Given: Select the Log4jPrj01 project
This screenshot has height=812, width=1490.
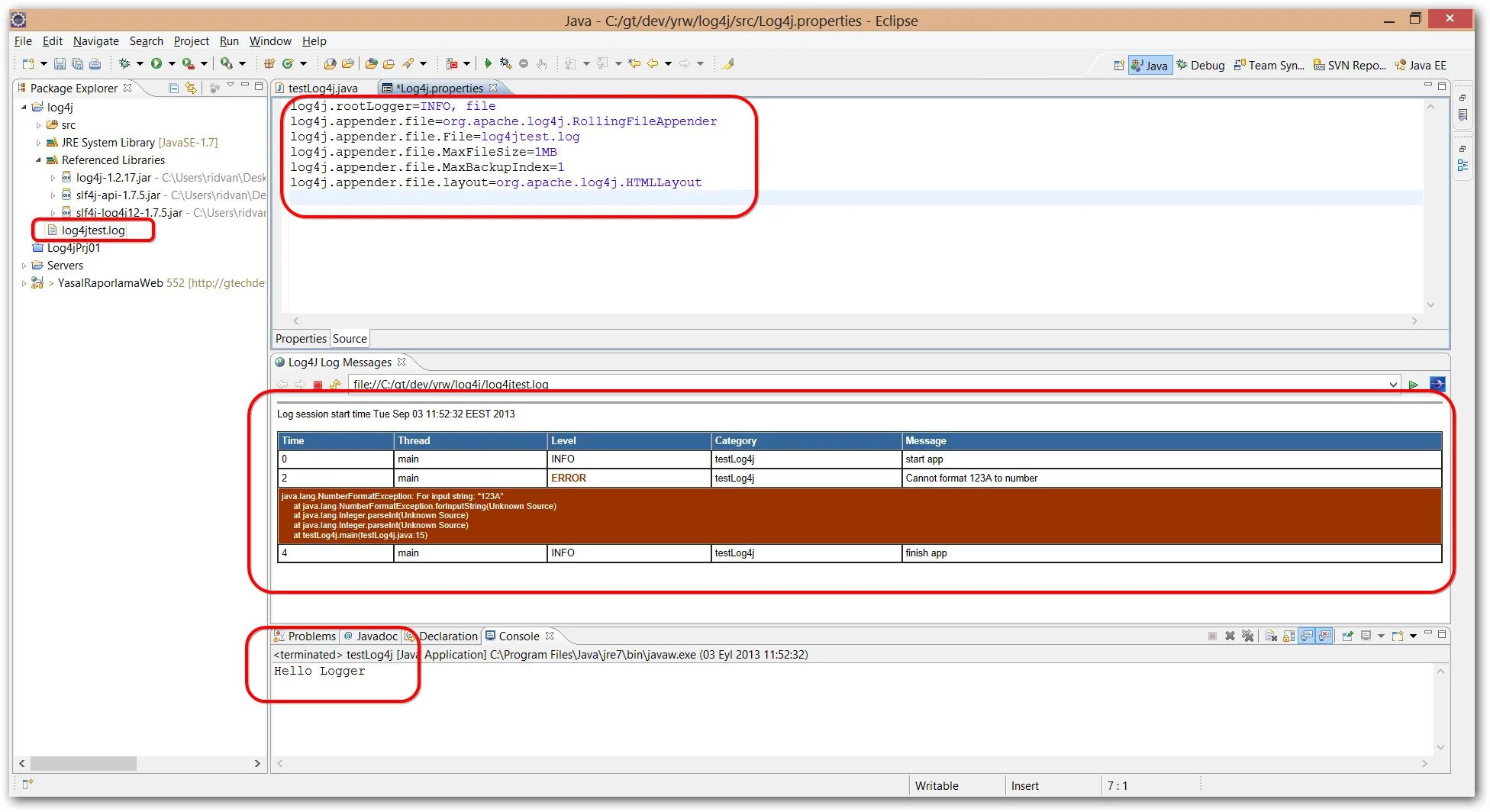Looking at the screenshot, I should click(66, 248).
